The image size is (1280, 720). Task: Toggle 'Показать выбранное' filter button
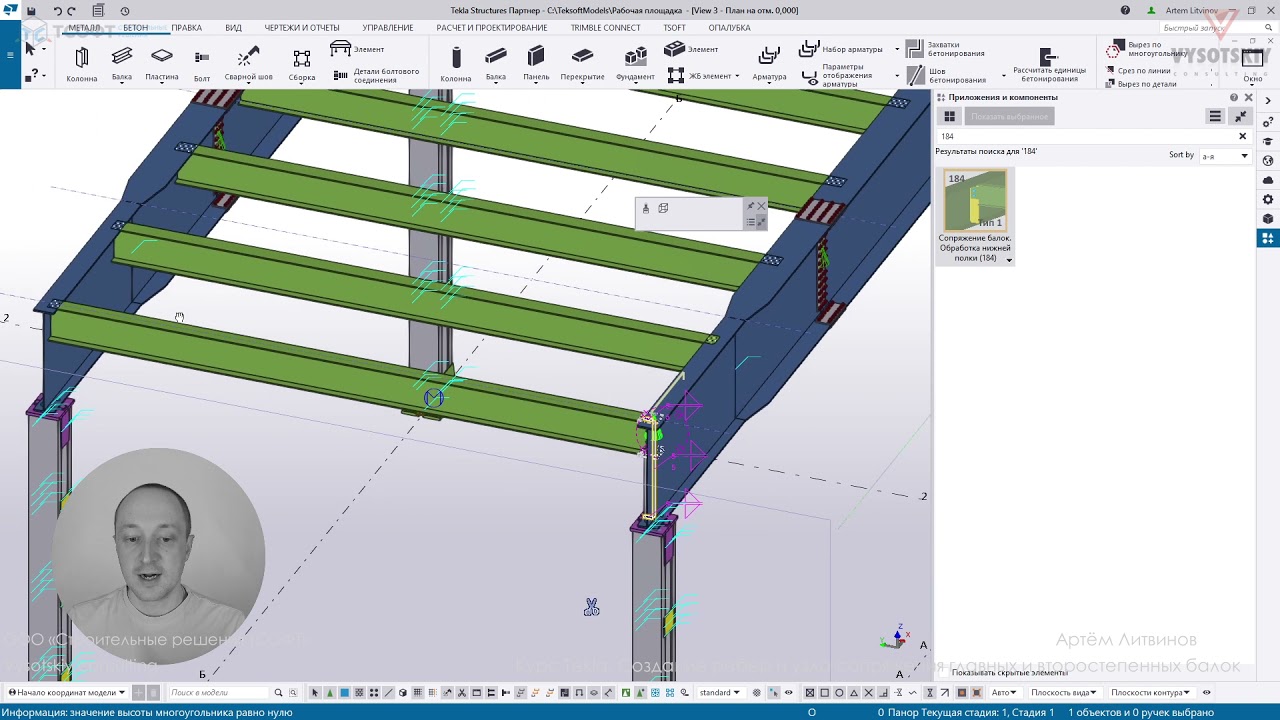click(1010, 116)
